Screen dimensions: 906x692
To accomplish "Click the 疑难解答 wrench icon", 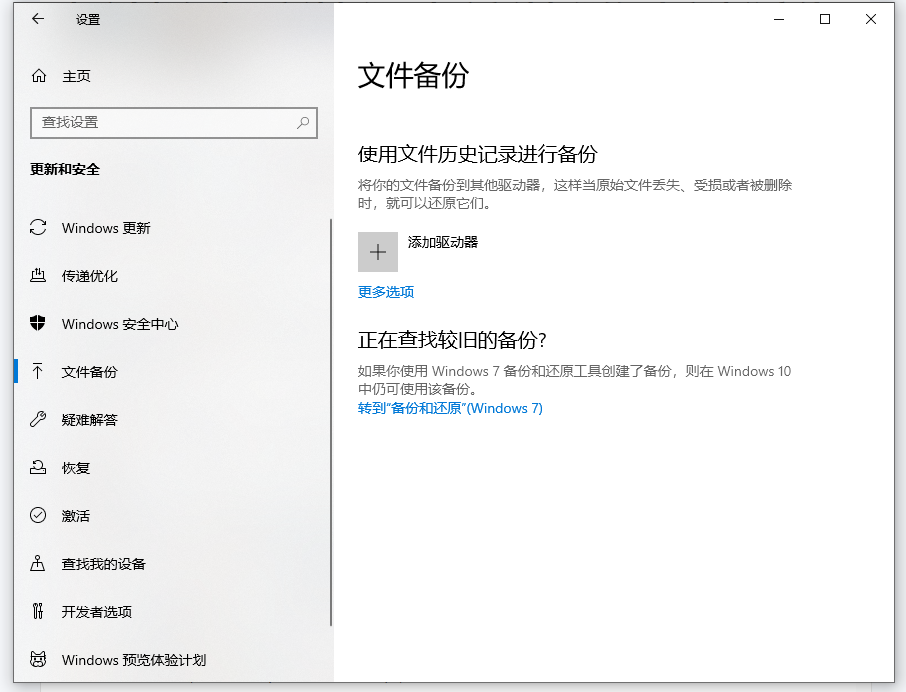I will tap(38, 419).
